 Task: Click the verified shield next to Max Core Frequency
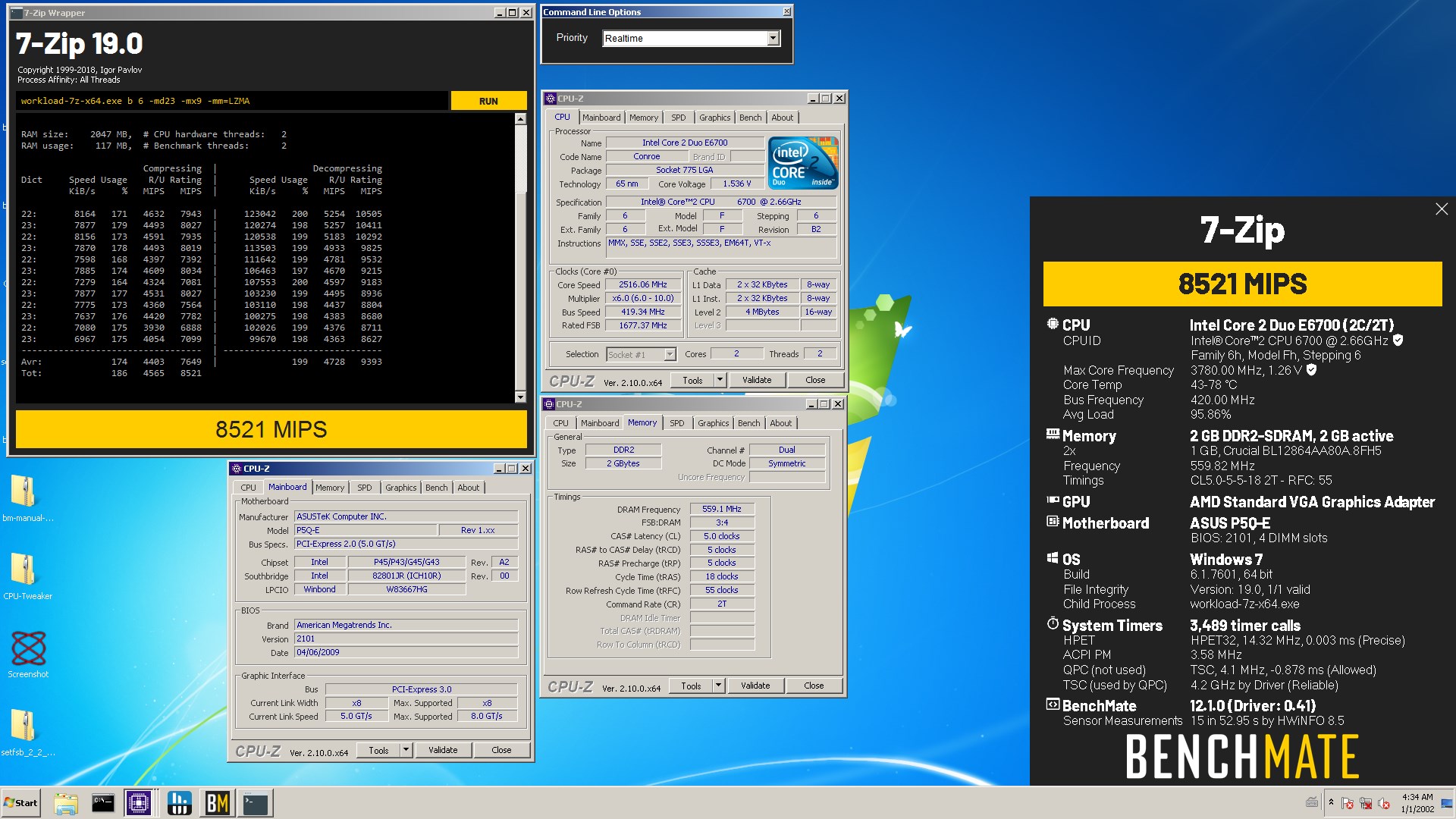click(x=1311, y=370)
